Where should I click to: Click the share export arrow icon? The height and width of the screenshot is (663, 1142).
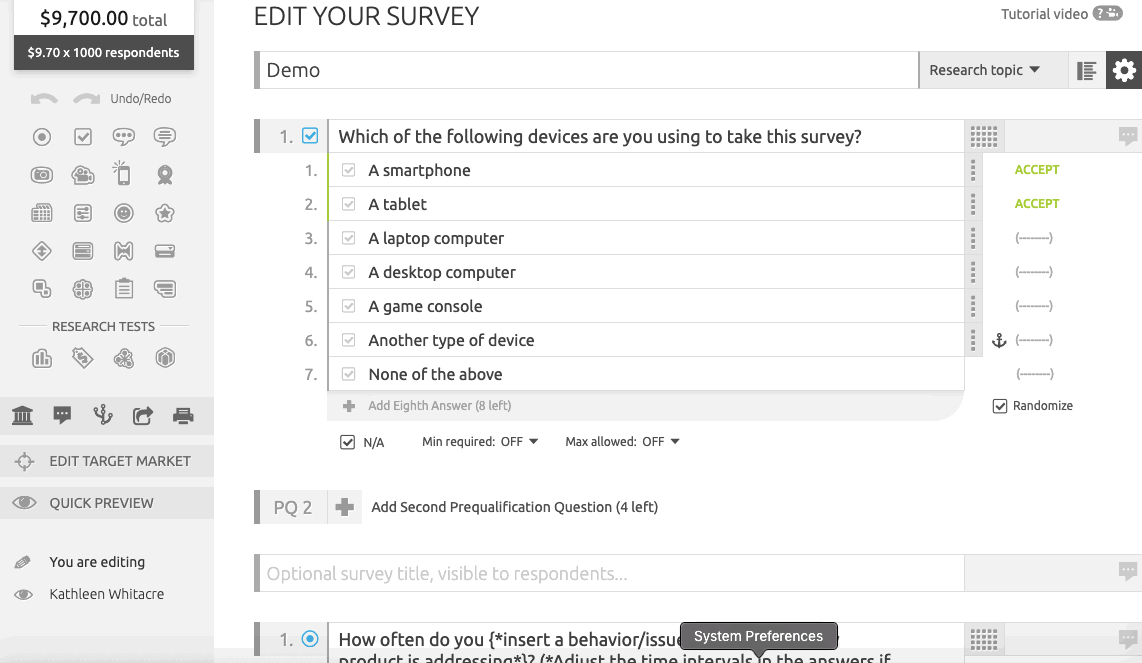click(143, 416)
